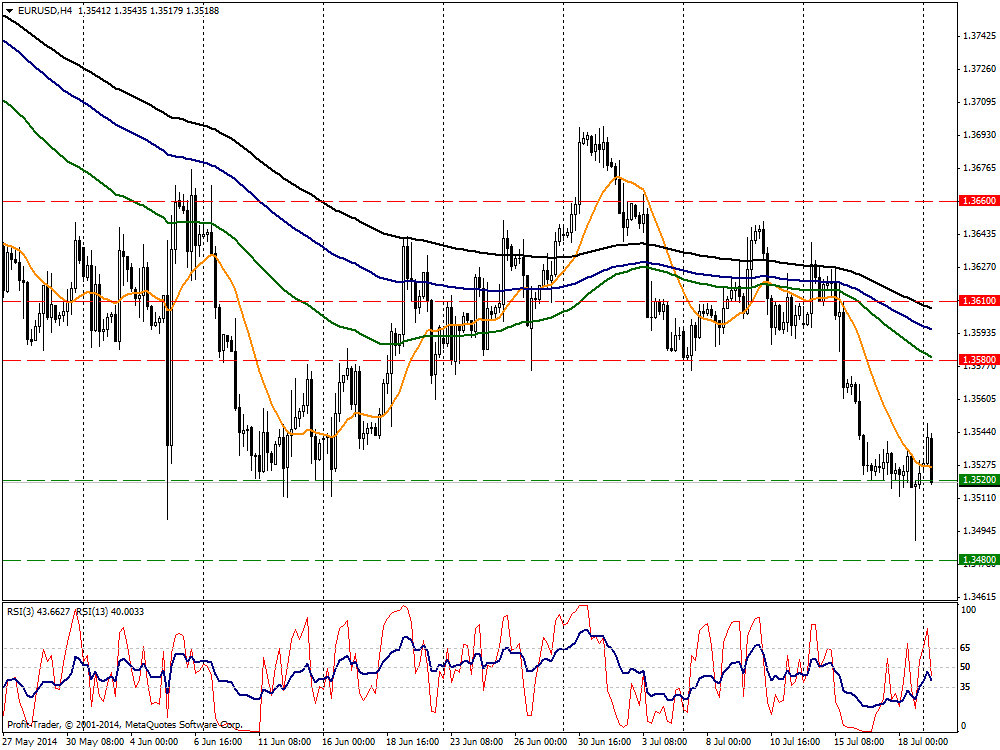This screenshot has width=1000, height=750.
Task: Click the green 1.34800 price level tag
Action: point(977,559)
